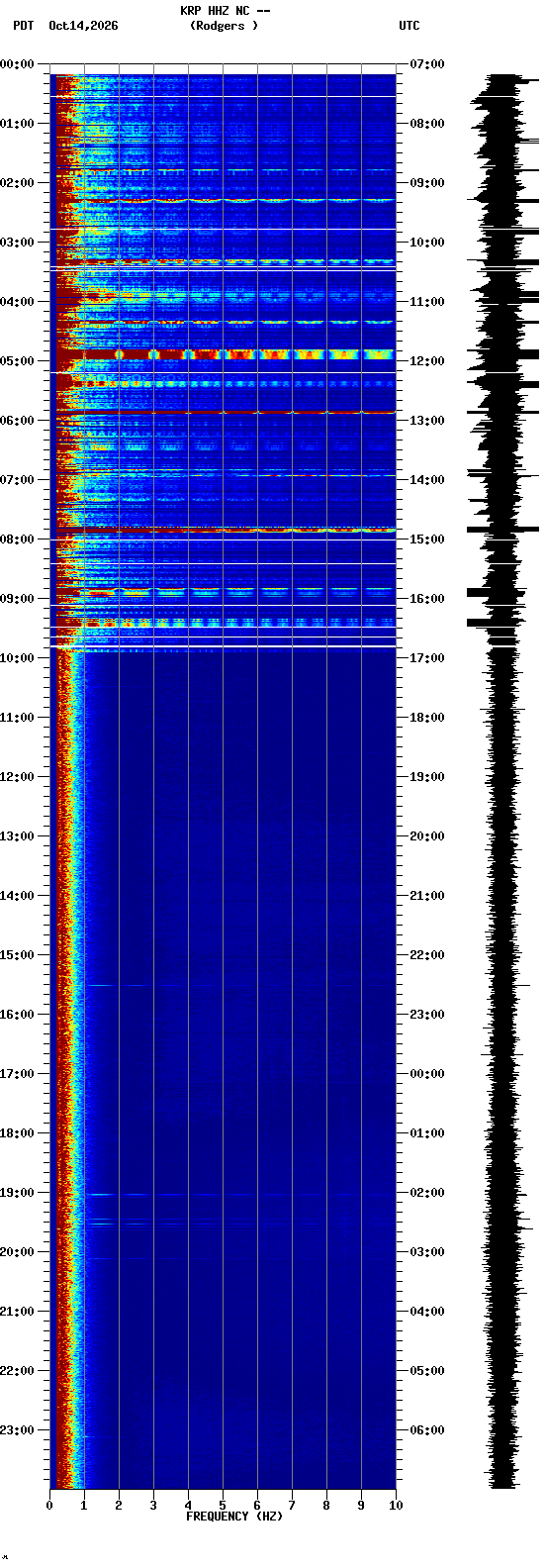Click frequency axis tick label '1'
Image resolution: width=546 pixels, height=1568 pixels.
pyautogui.click(x=84, y=1506)
